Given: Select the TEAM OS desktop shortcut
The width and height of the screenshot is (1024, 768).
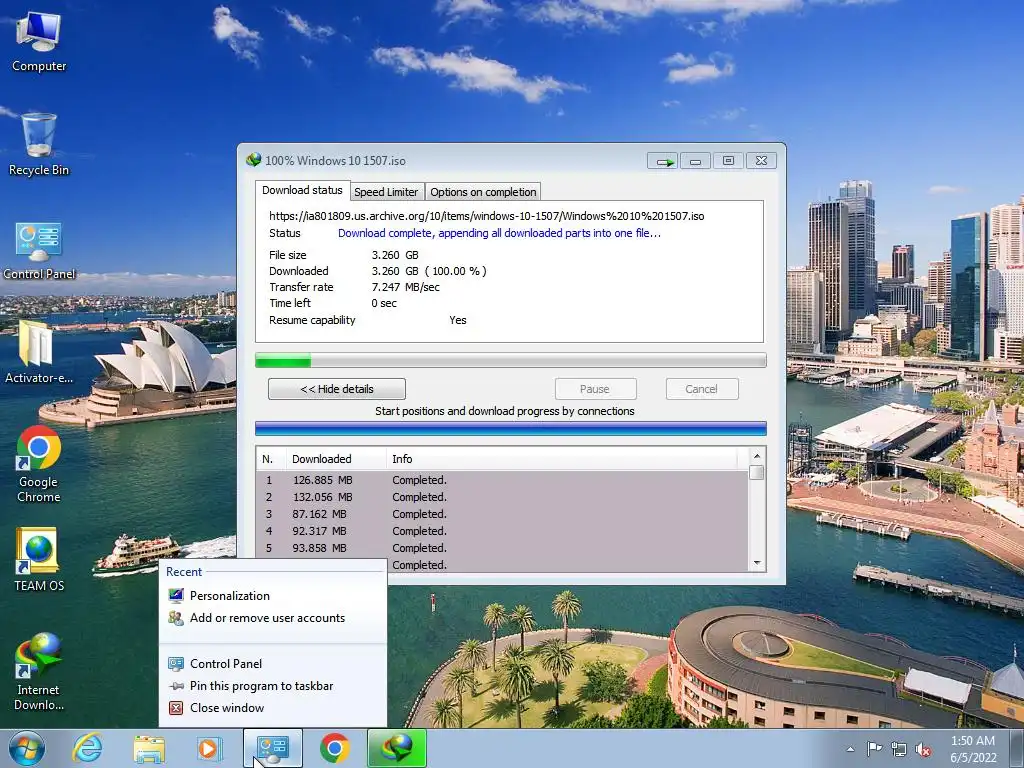Looking at the screenshot, I should (x=39, y=559).
